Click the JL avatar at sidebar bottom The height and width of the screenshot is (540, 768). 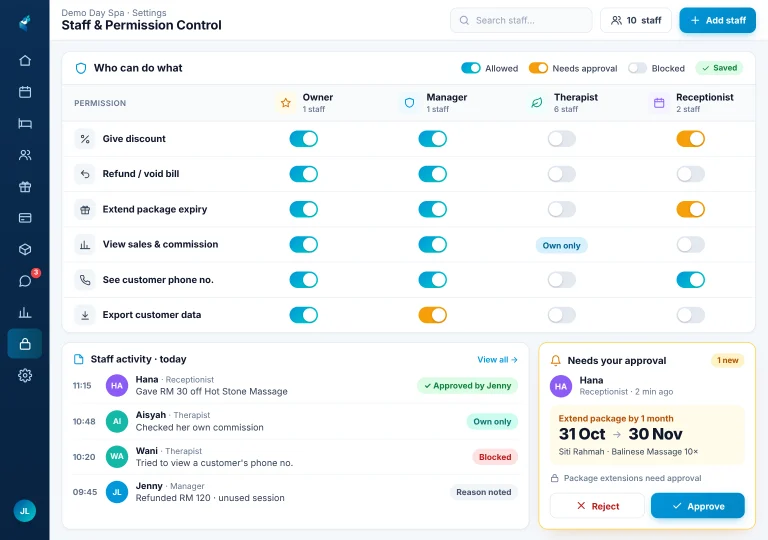point(24,511)
